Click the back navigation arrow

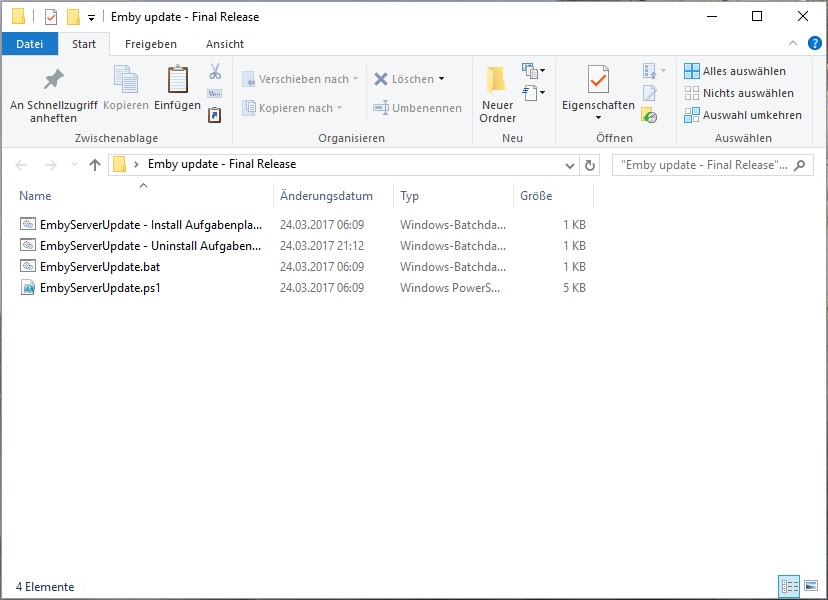tap(21, 165)
